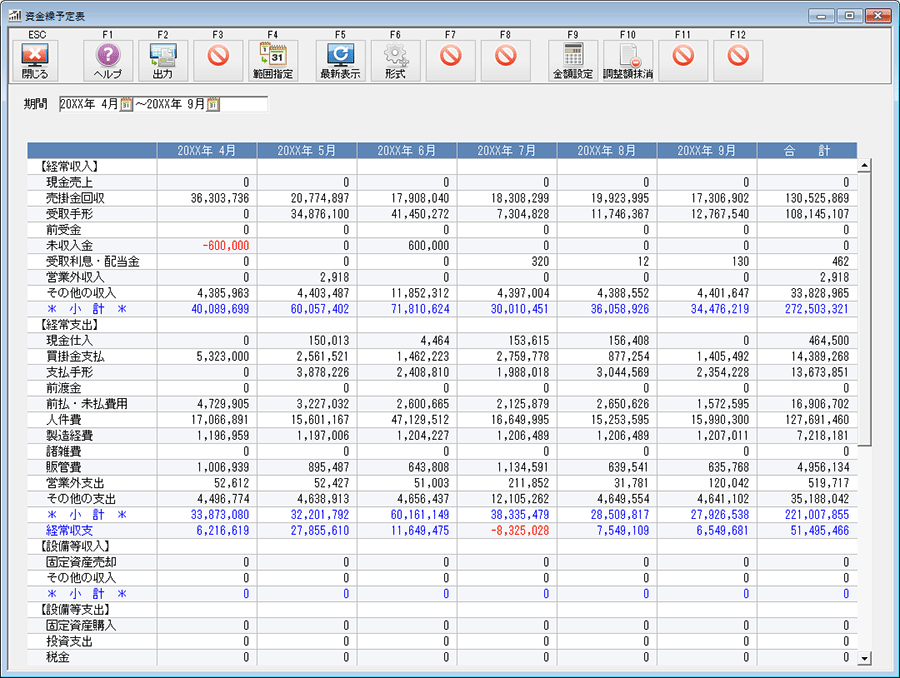This screenshot has height=678, width=900.
Task: Select the 合計 total column header
Action: coord(806,150)
